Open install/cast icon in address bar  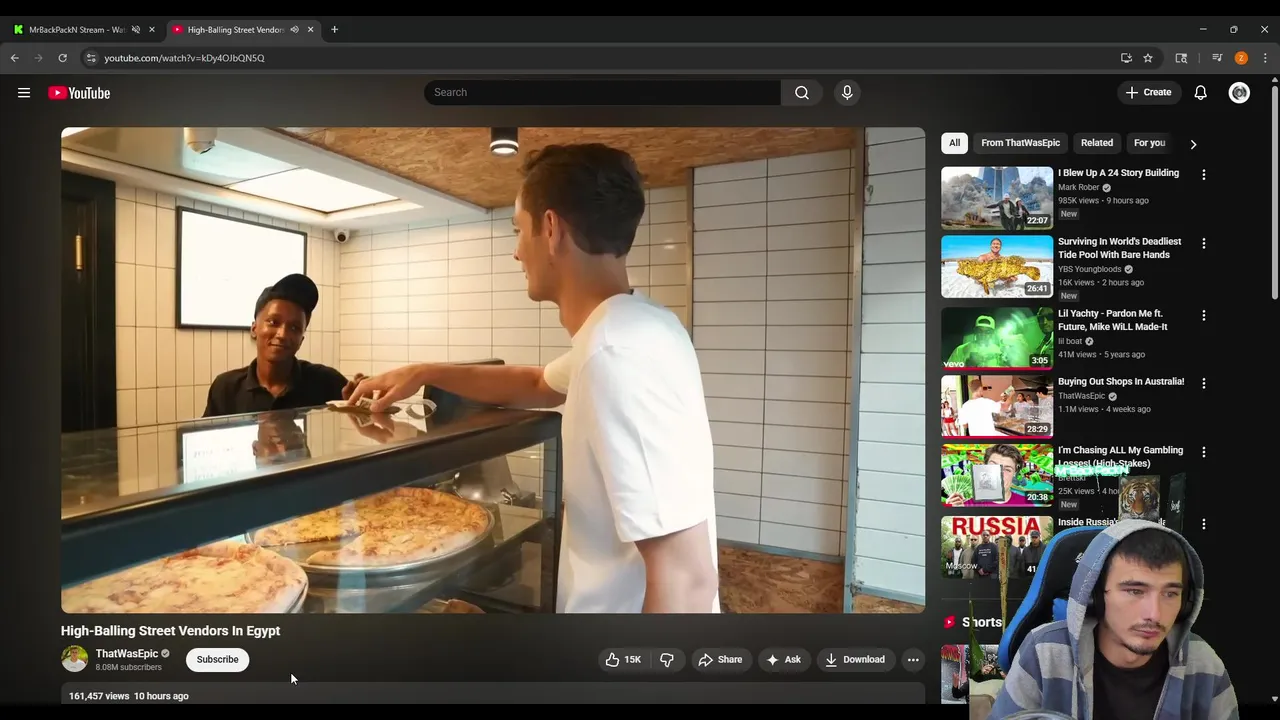[1126, 58]
